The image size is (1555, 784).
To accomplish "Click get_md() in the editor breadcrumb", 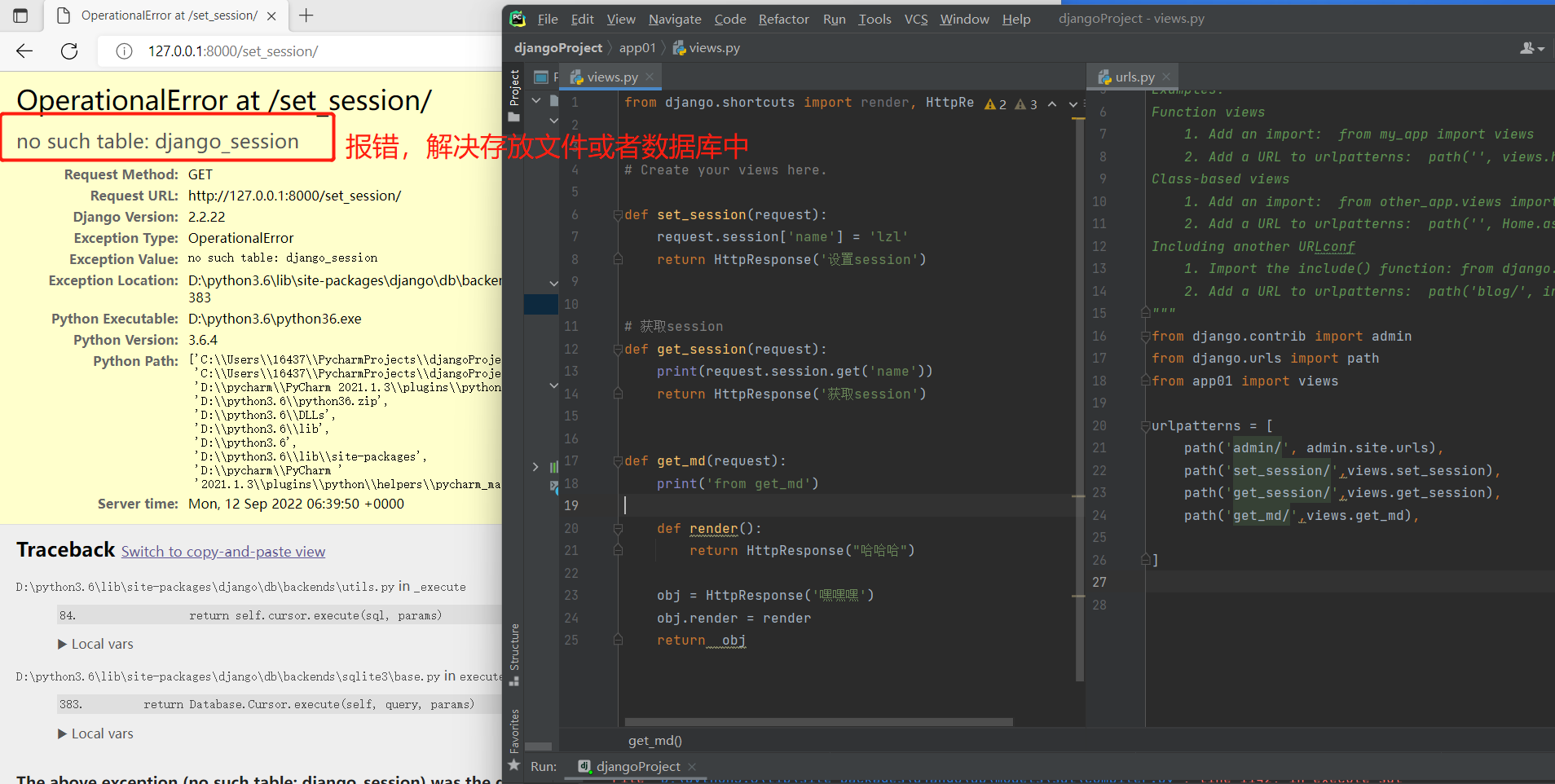I will coord(655,741).
